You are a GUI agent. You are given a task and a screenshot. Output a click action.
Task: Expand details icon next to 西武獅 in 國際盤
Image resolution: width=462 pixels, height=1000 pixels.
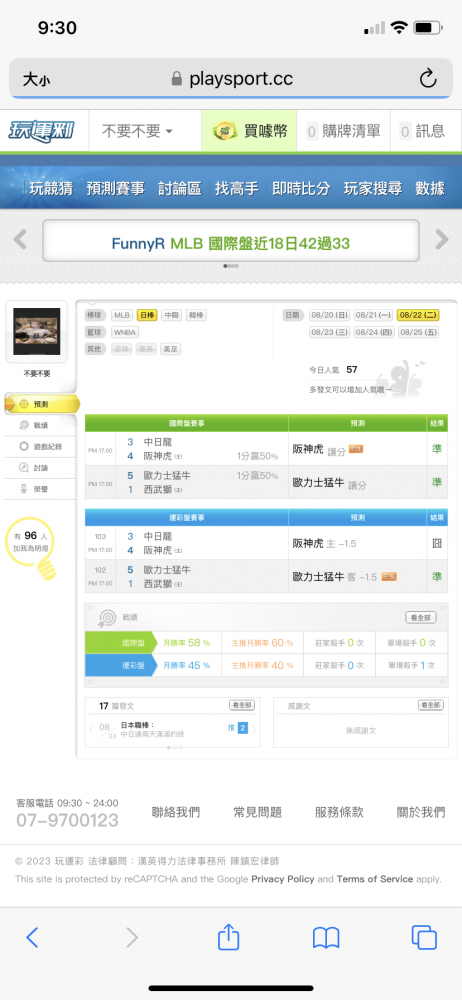point(178,490)
